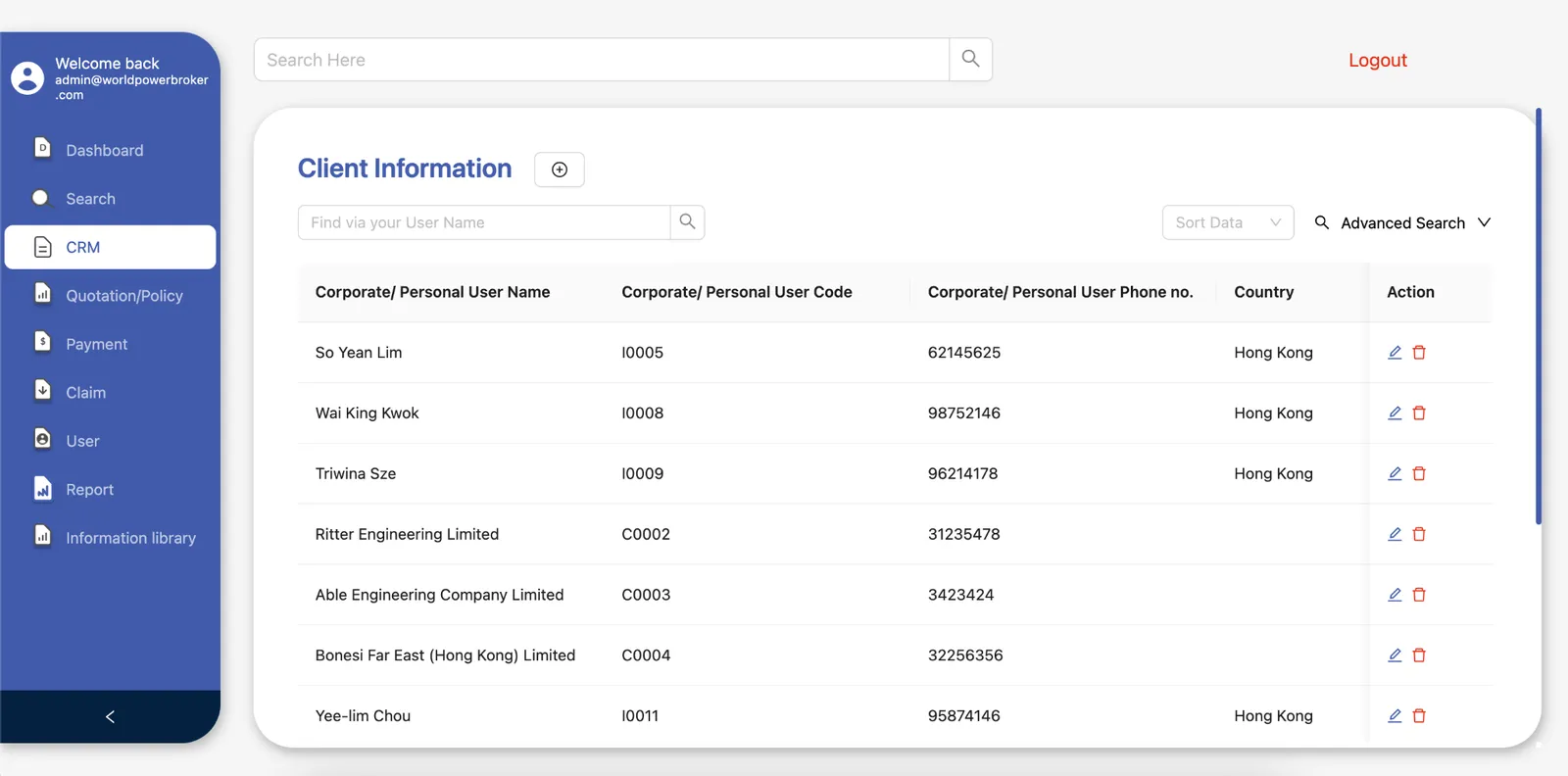
Task: Open the Claim section
Action: pyautogui.click(x=110, y=393)
